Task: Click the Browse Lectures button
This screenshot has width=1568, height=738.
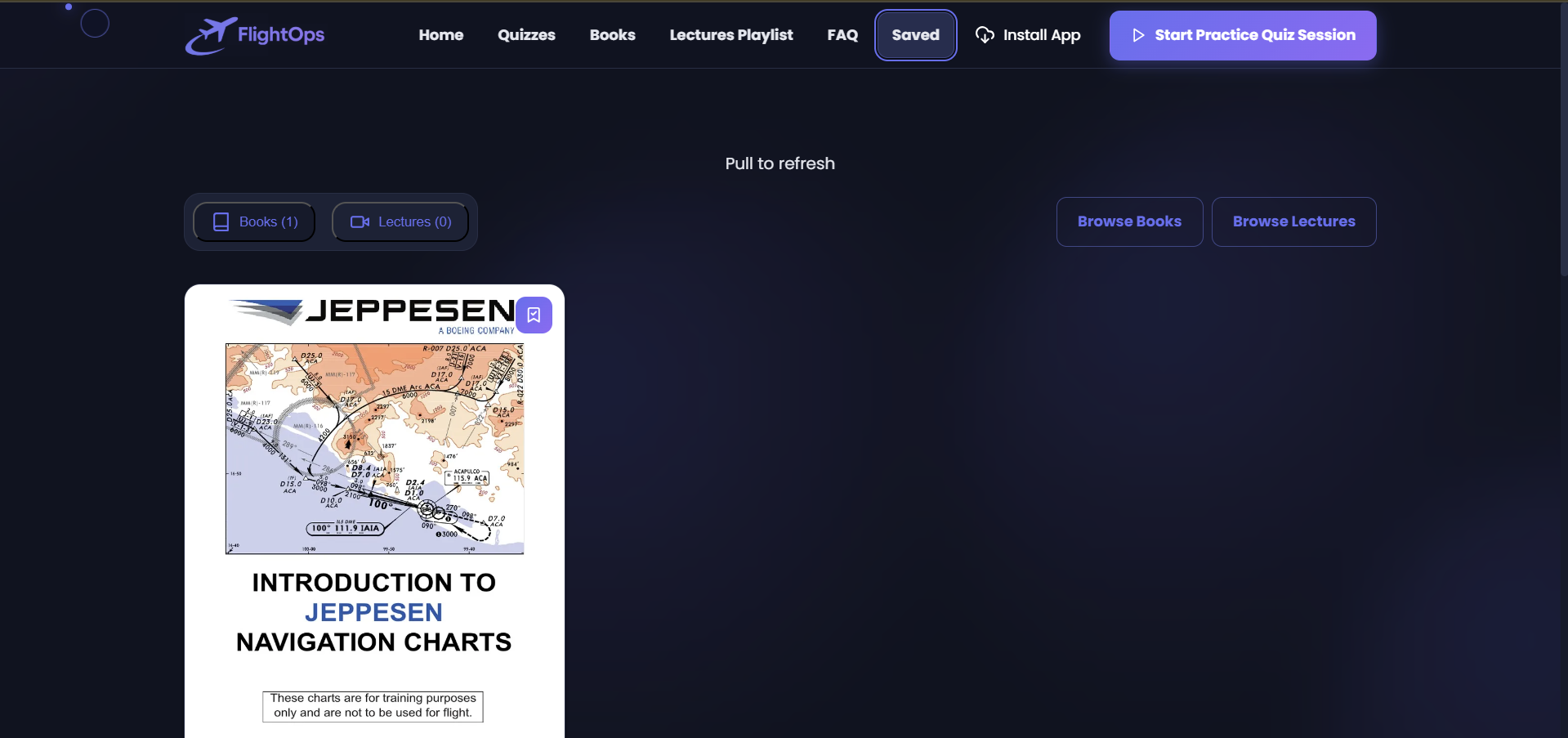Action: point(1293,221)
